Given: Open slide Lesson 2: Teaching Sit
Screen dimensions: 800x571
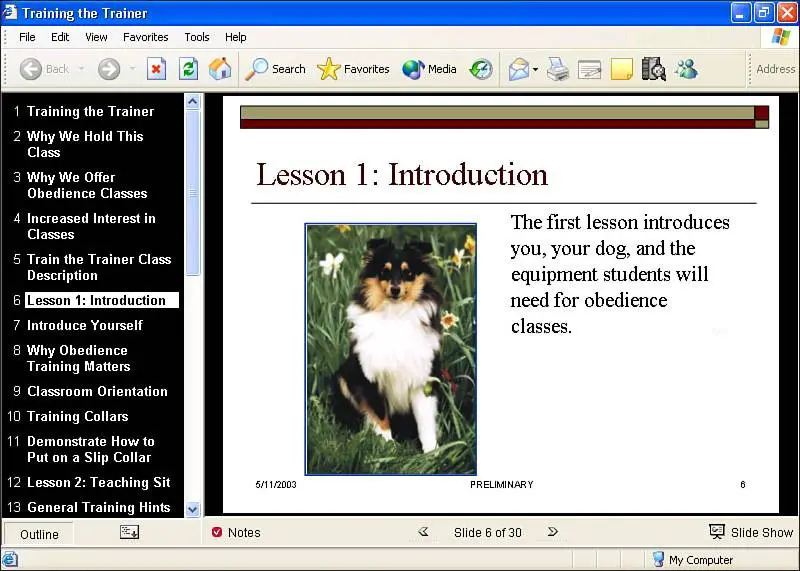Looking at the screenshot, I should 98,482.
